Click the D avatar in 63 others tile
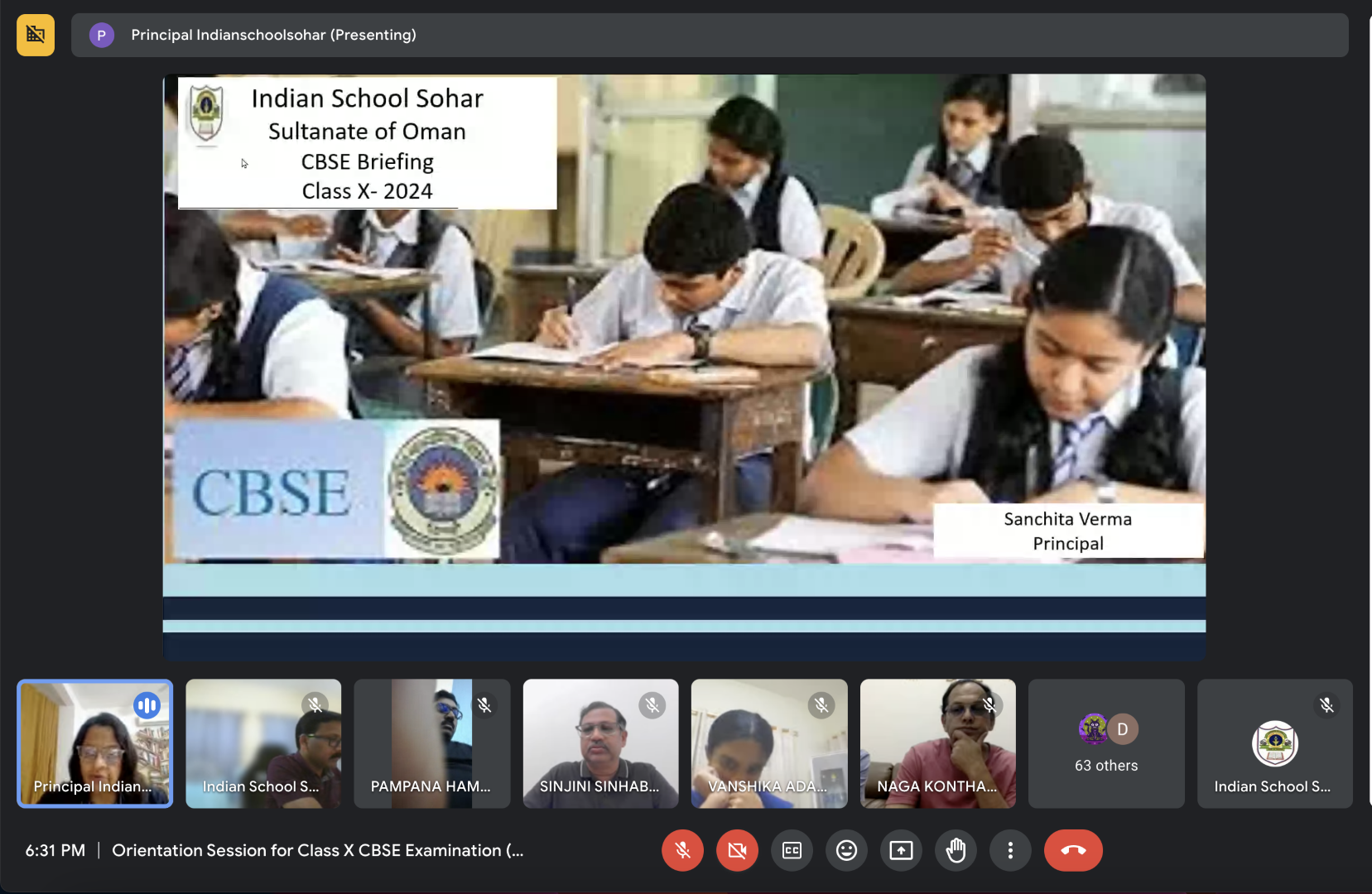The image size is (1372, 894). 1123,729
